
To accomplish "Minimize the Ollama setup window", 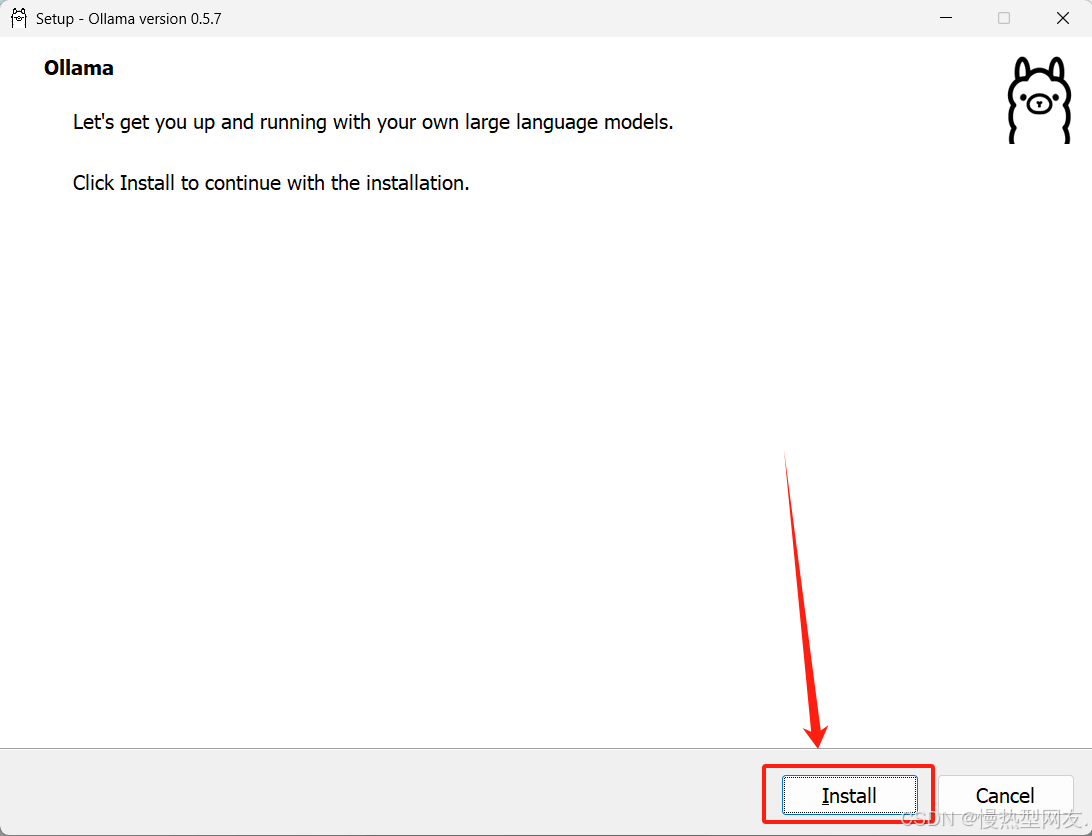I will (946, 18).
